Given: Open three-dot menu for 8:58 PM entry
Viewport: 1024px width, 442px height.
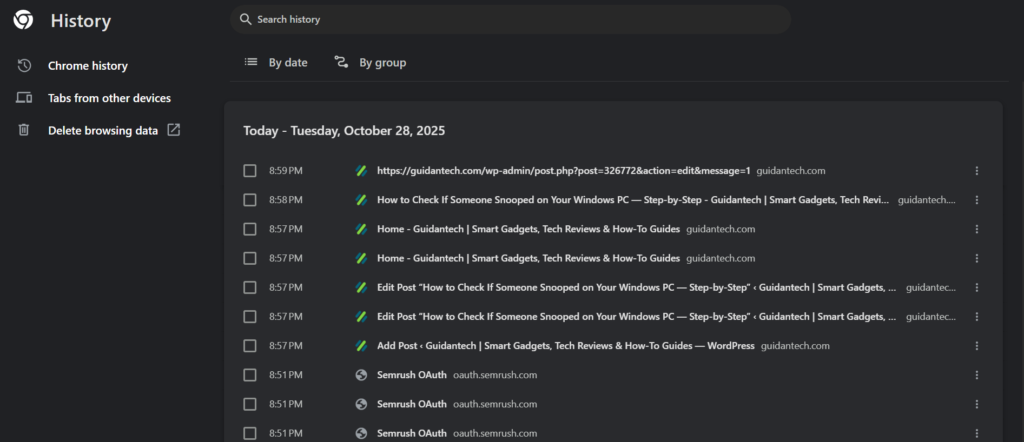Looking at the screenshot, I should pyautogui.click(x=977, y=200).
